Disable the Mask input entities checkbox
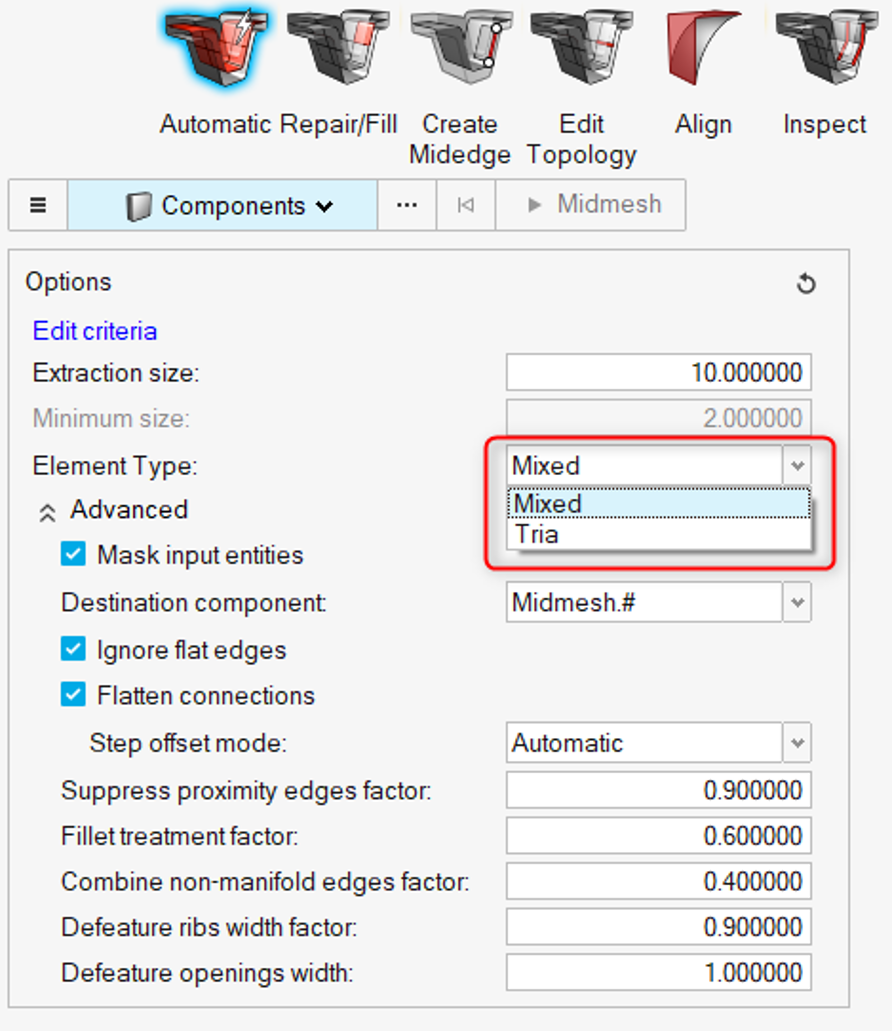The width and height of the screenshot is (892, 1031). pos(74,555)
